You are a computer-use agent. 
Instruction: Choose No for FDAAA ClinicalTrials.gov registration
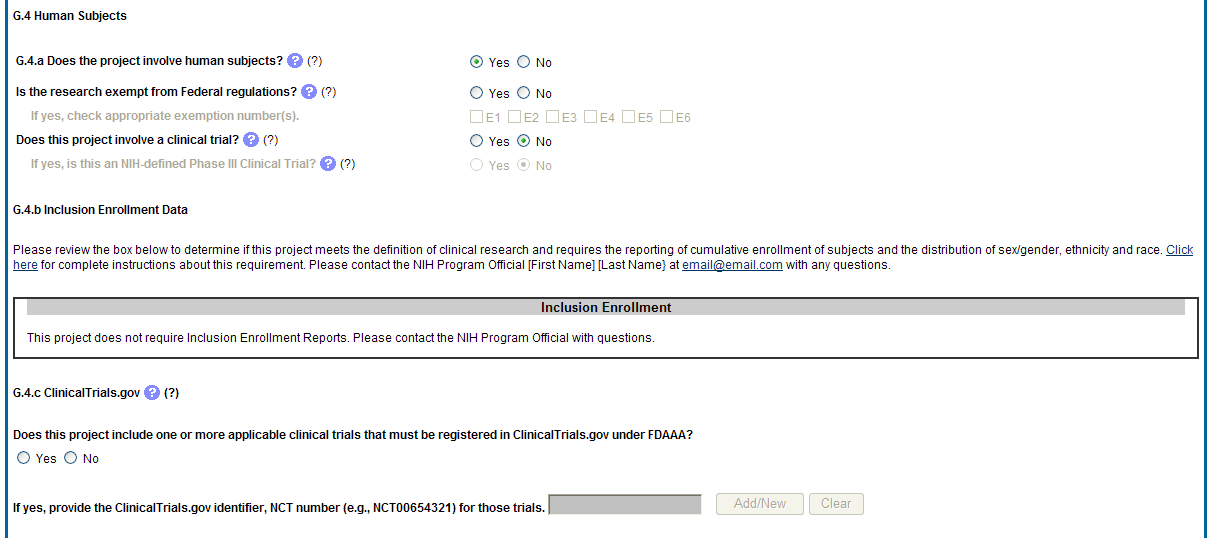(70, 458)
